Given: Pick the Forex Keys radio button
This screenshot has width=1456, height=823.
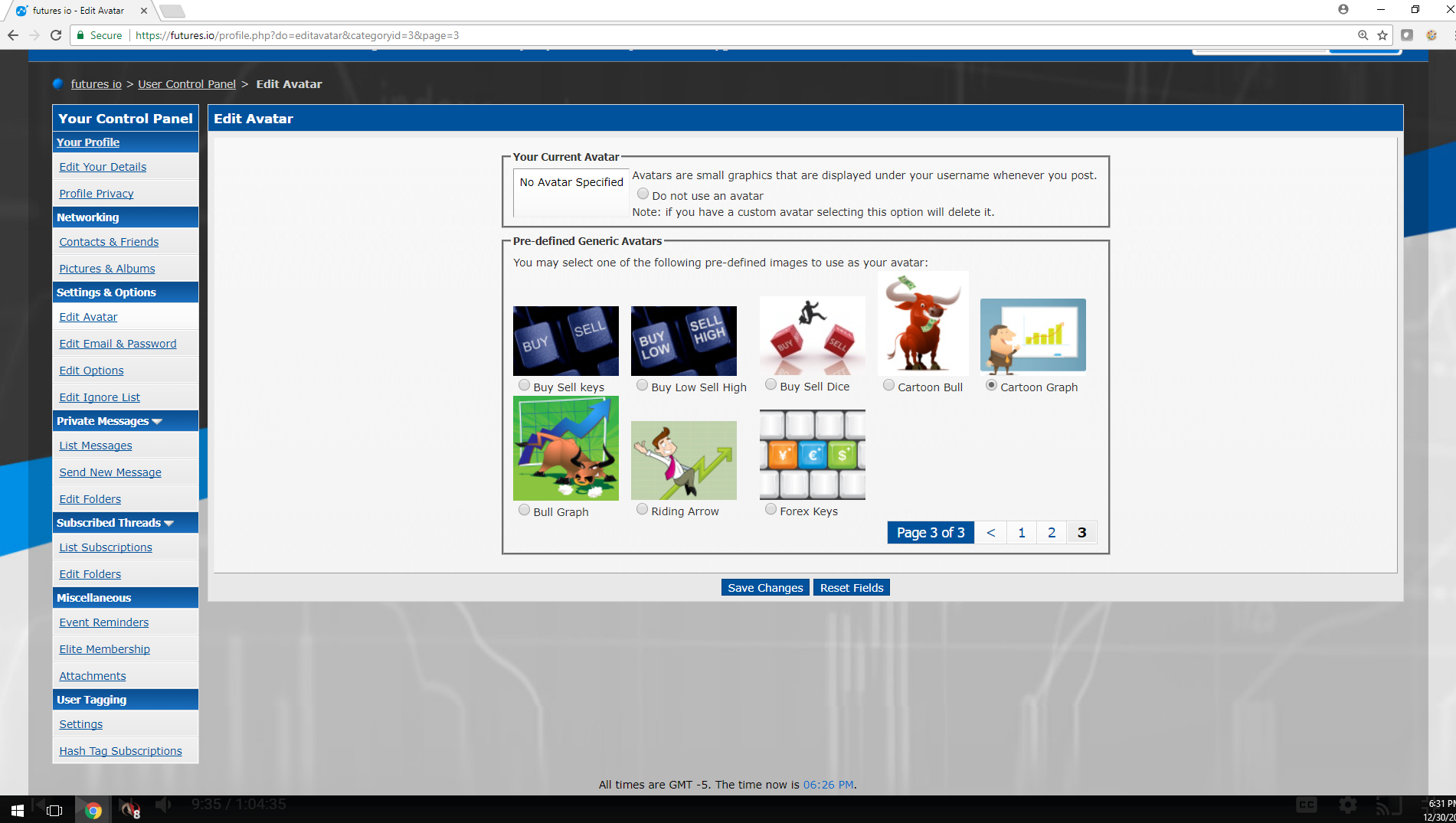Looking at the screenshot, I should (x=771, y=509).
